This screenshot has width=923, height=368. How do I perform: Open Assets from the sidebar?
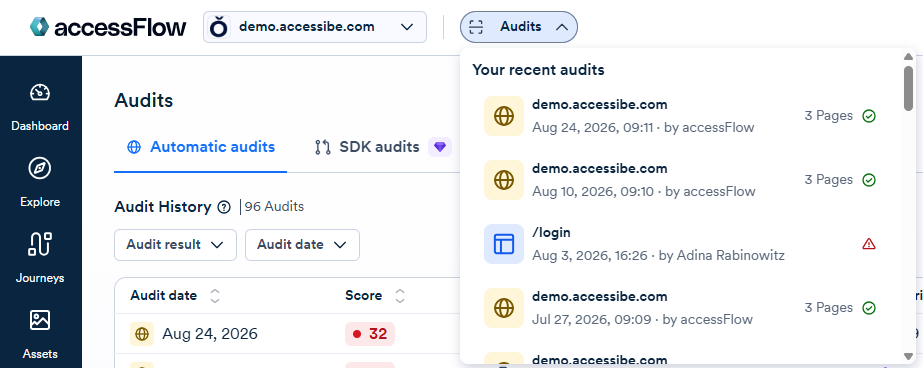40,334
